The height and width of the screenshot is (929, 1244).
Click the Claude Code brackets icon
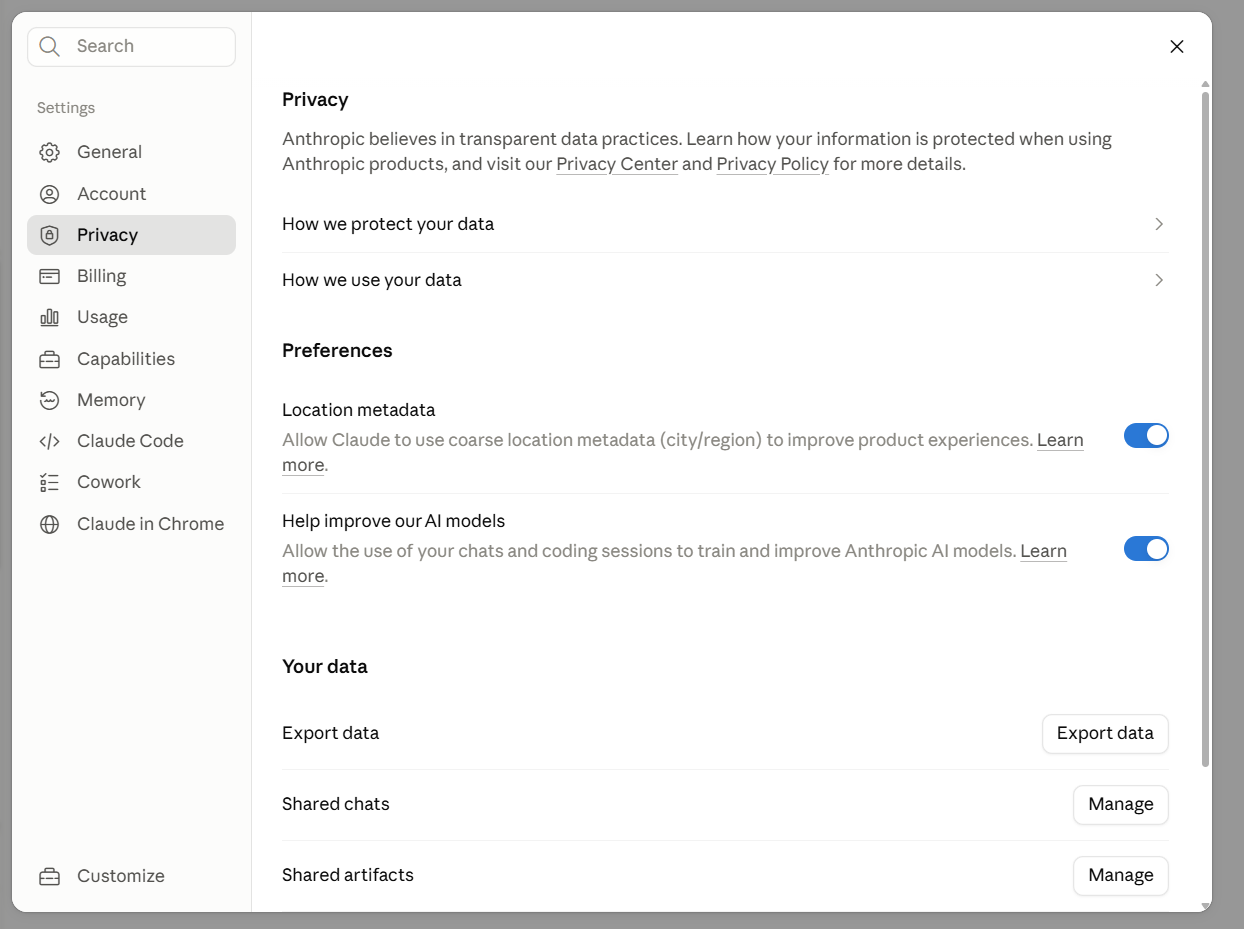click(x=49, y=441)
